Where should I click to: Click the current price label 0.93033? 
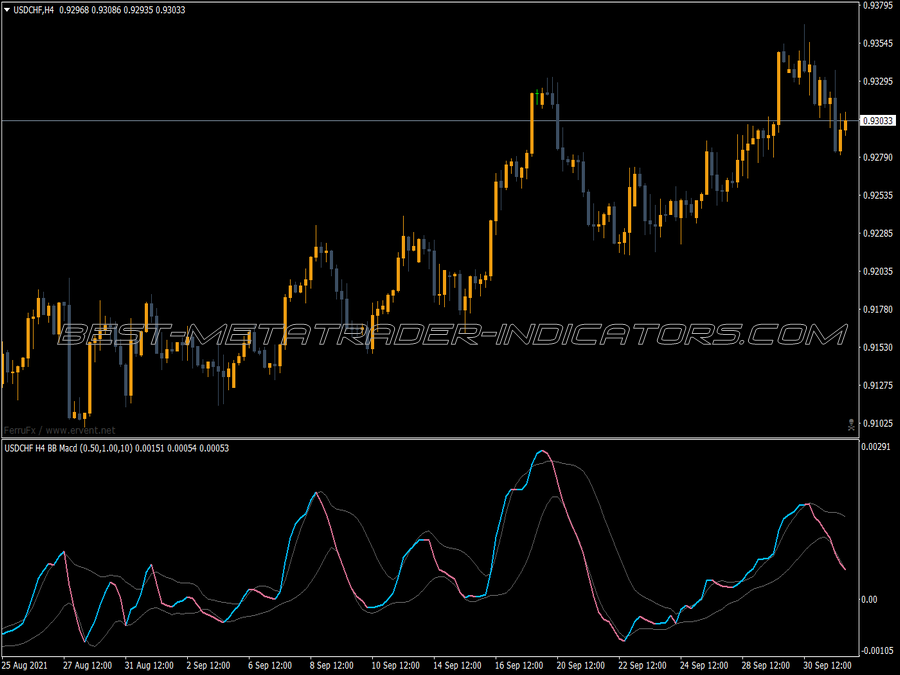878,121
